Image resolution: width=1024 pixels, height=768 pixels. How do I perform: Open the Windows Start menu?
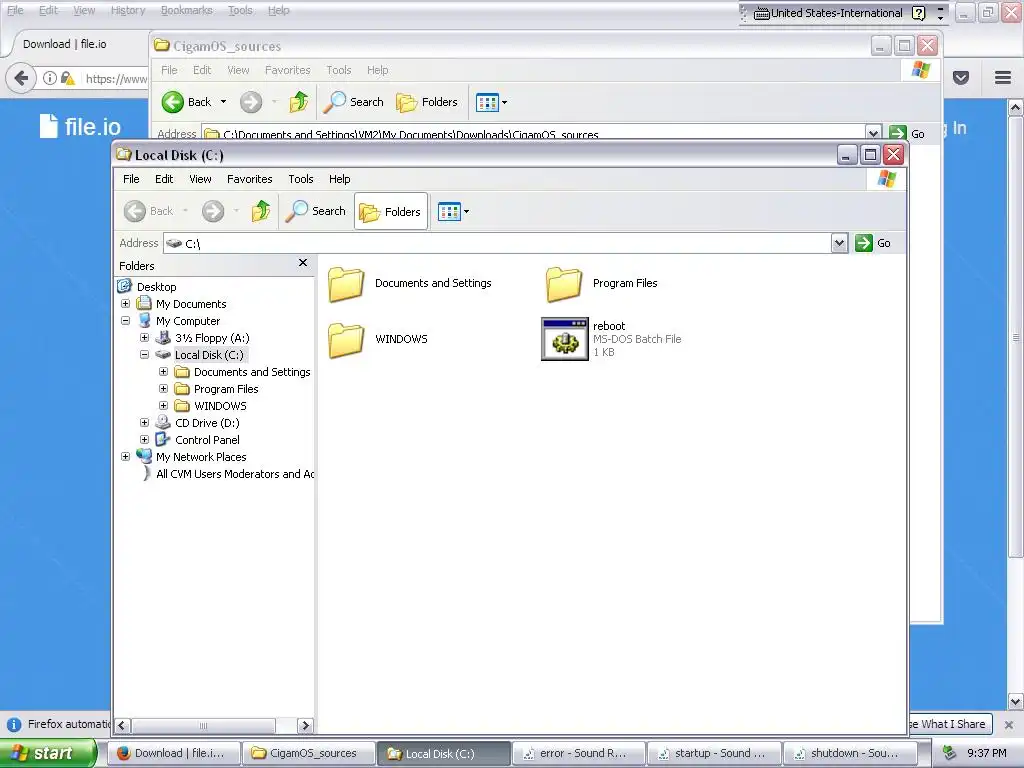(x=48, y=753)
